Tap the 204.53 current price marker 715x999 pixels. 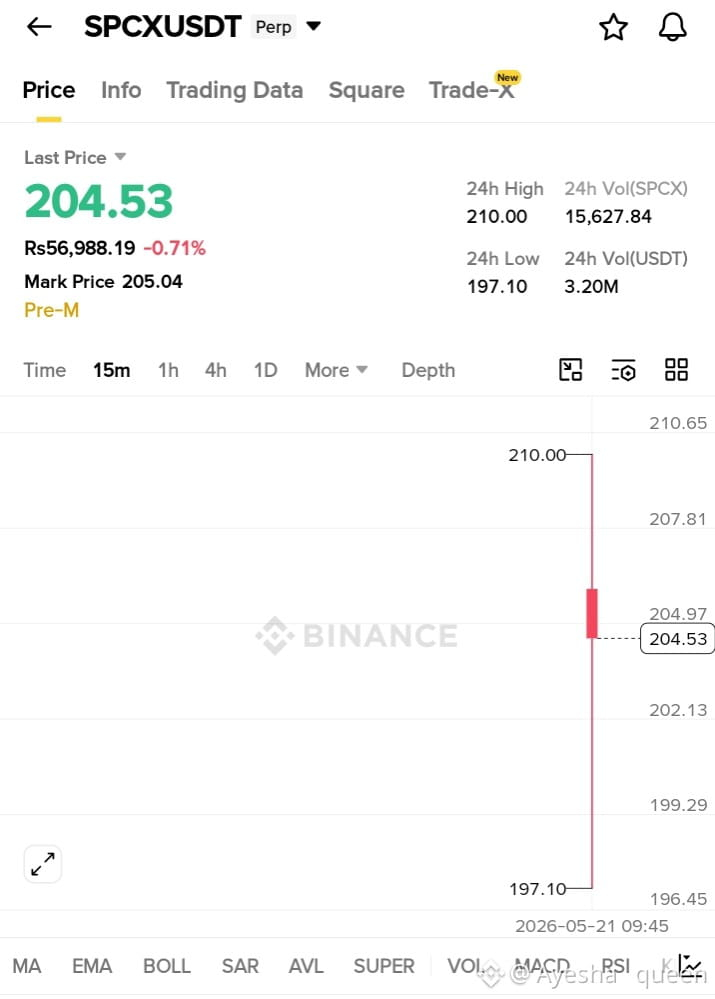coord(677,639)
